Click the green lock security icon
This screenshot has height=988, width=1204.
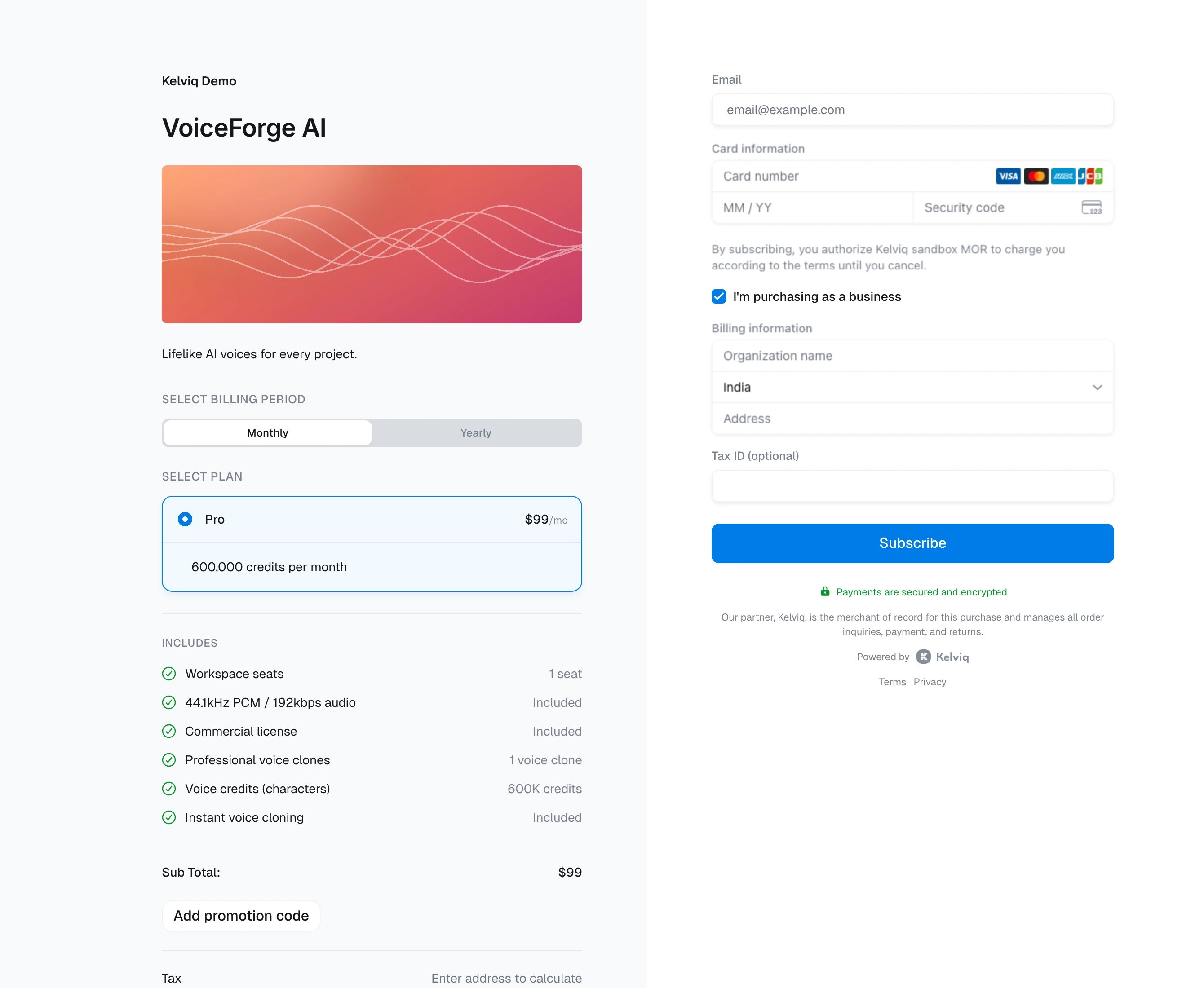[x=824, y=591]
